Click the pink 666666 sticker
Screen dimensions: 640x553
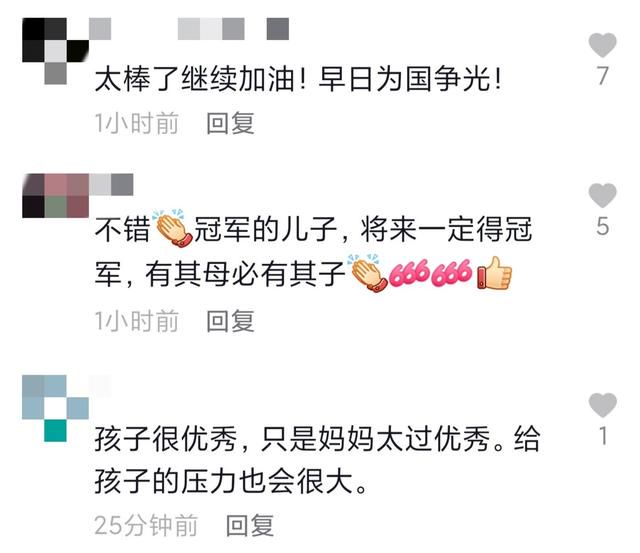[430, 273]
